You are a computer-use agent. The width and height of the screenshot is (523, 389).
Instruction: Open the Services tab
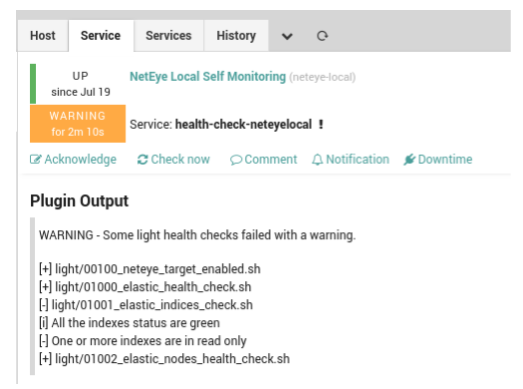(168, 36)
